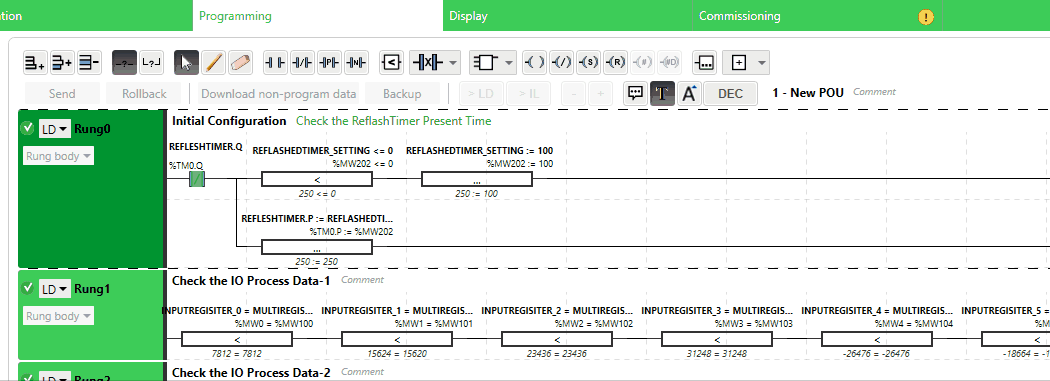The image size is (1050, 381).
Task: Open the Rung0 LD language dropdown
Action: click(54, 129)
